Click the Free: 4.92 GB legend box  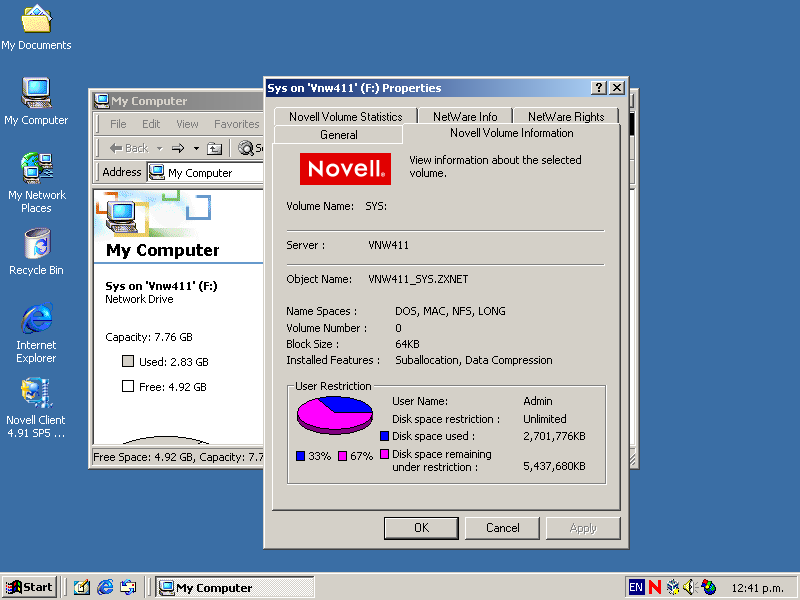tap(128, 386)
